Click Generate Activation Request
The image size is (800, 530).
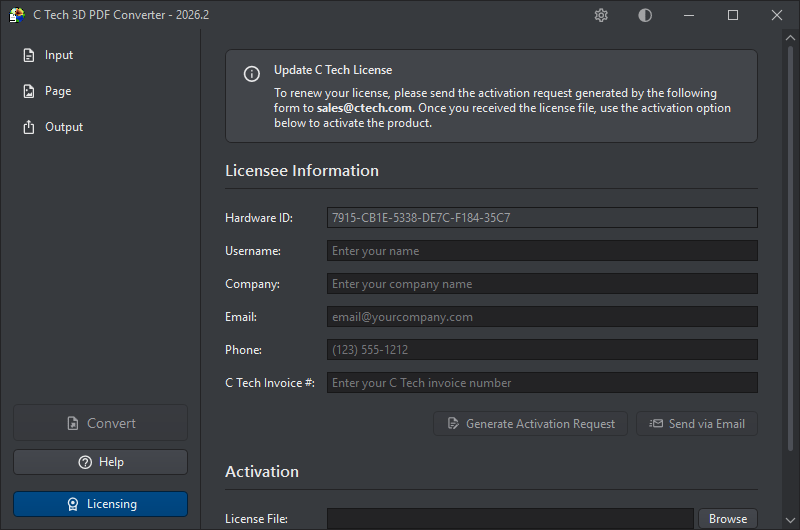[x=531, y=424]
